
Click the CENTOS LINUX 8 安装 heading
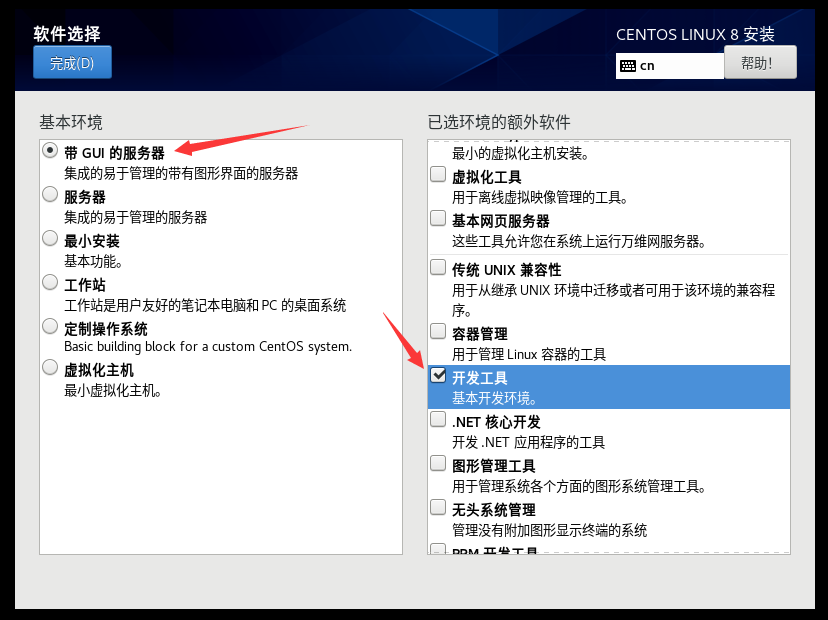695,35
